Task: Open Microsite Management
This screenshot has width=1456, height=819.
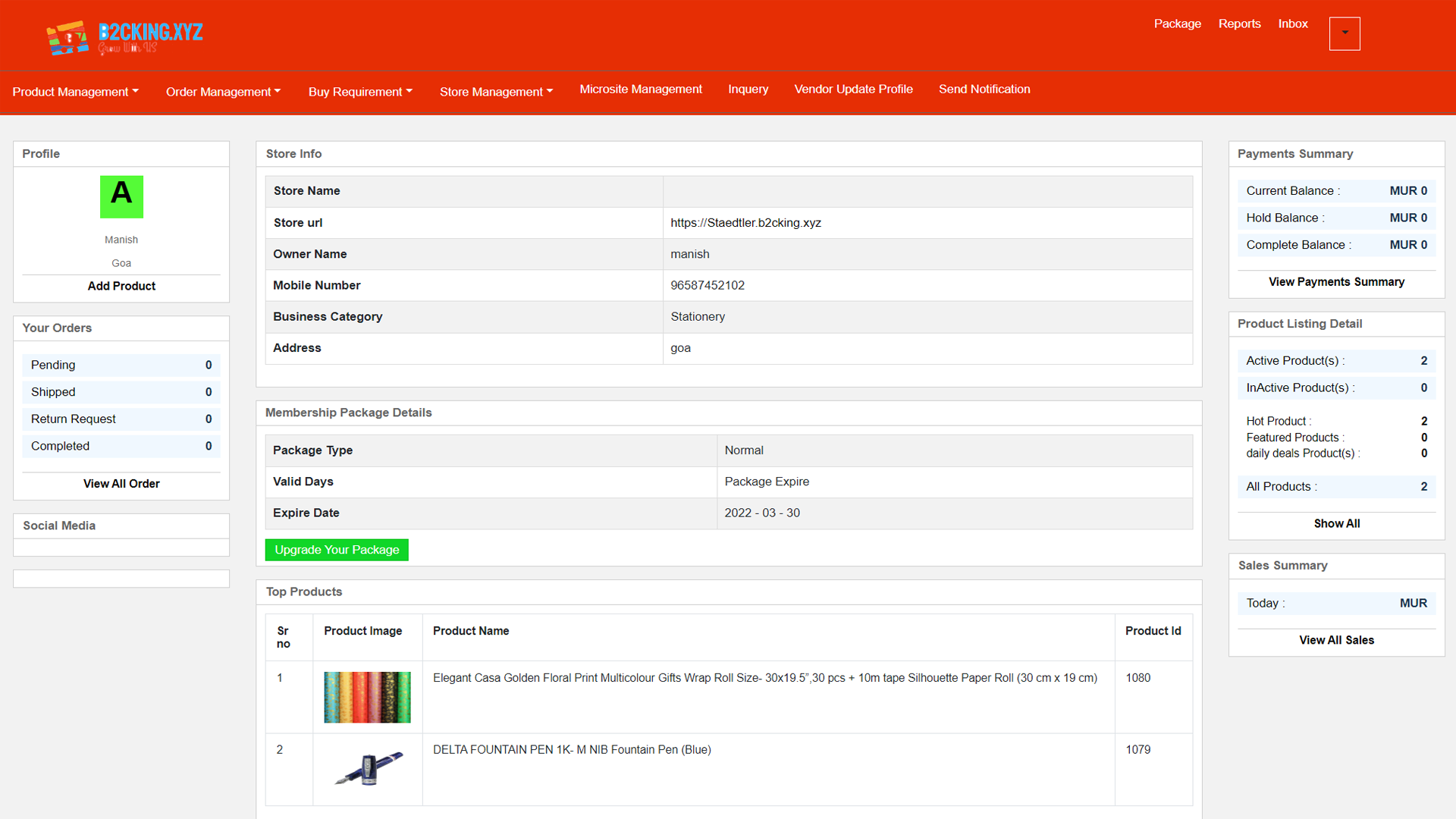Action: point(641,89)
